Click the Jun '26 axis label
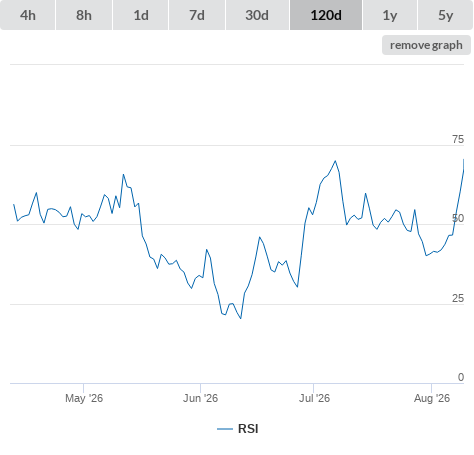The image size is (474, 455). [200, 398]
